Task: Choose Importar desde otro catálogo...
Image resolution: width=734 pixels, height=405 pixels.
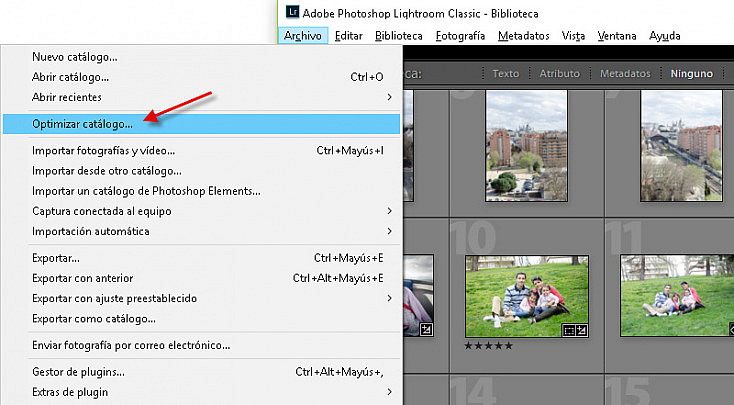Action: (201, 171)
